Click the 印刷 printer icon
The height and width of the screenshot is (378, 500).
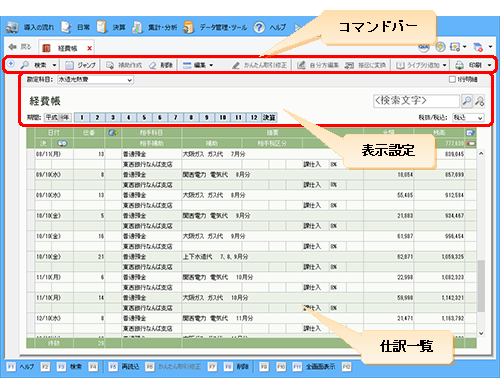pos(460,65)
